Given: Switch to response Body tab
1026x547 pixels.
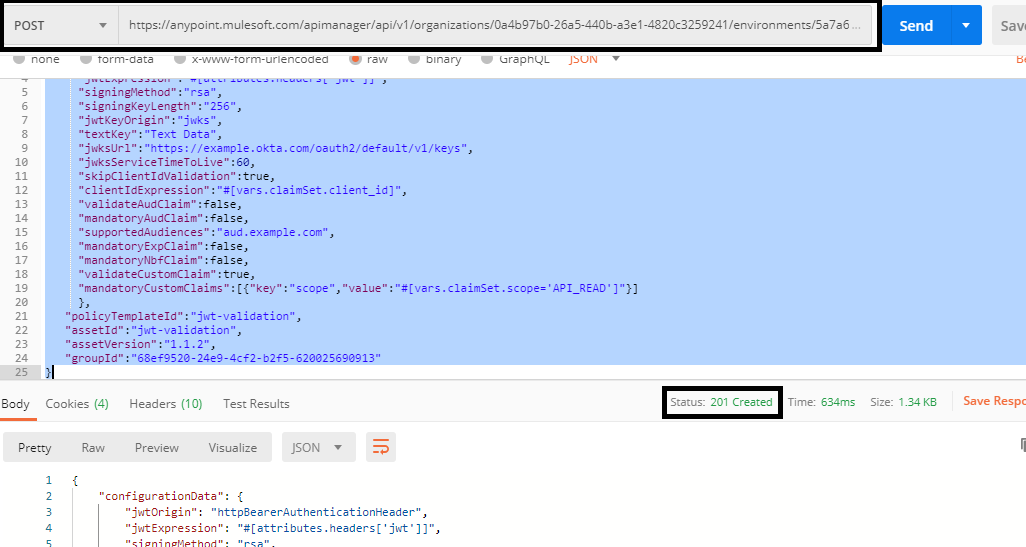Looking at the screenshot, I should coord(15,404).
